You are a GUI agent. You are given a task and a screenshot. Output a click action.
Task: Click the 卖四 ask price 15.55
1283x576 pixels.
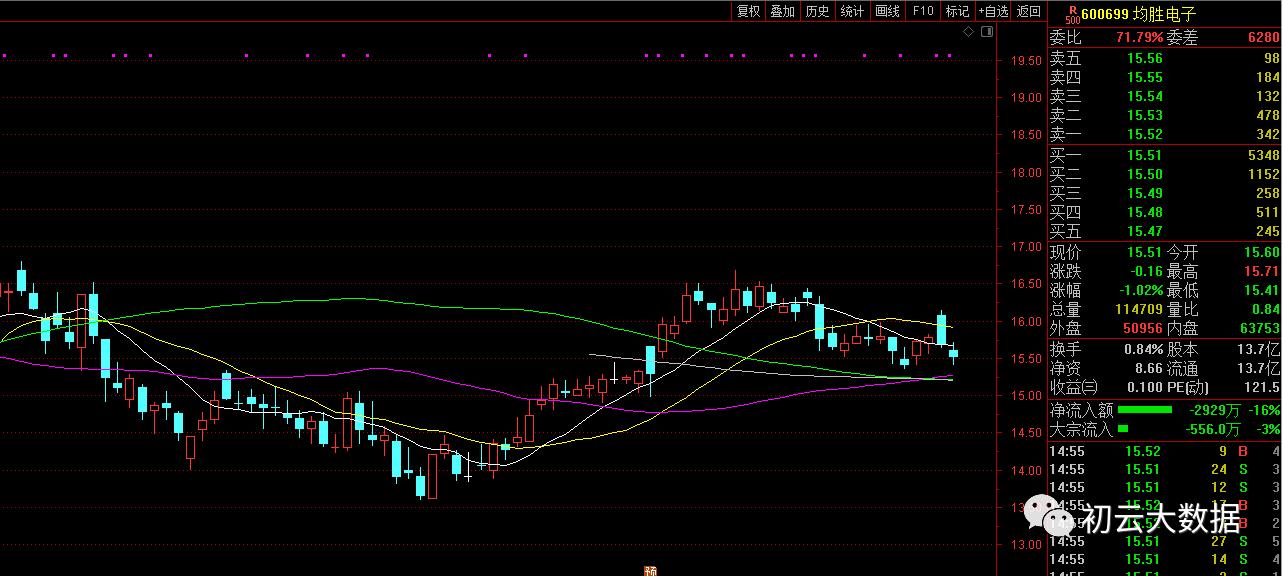tap(1145, 77)
